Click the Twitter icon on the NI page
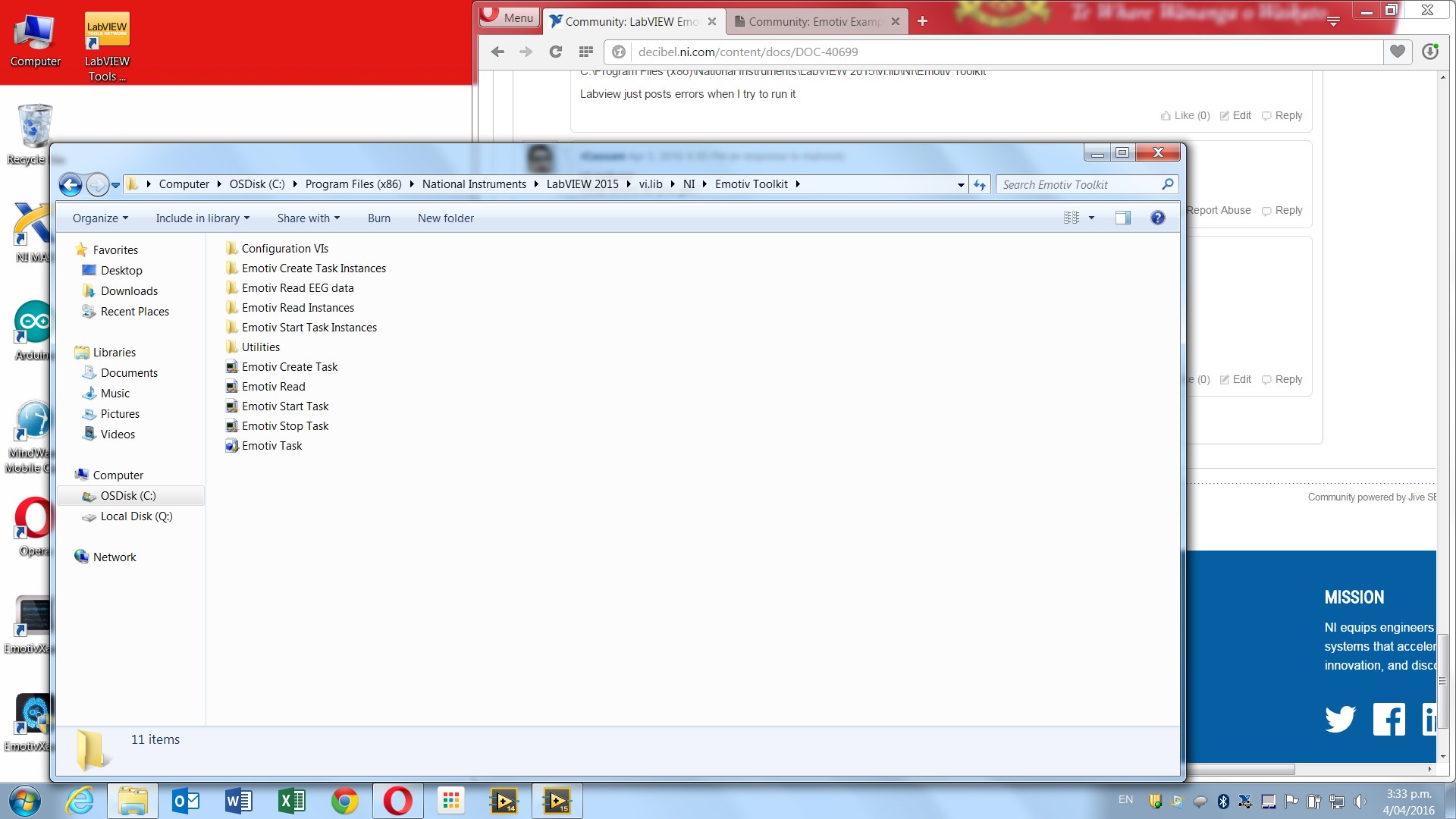 tap(1340, 719)
